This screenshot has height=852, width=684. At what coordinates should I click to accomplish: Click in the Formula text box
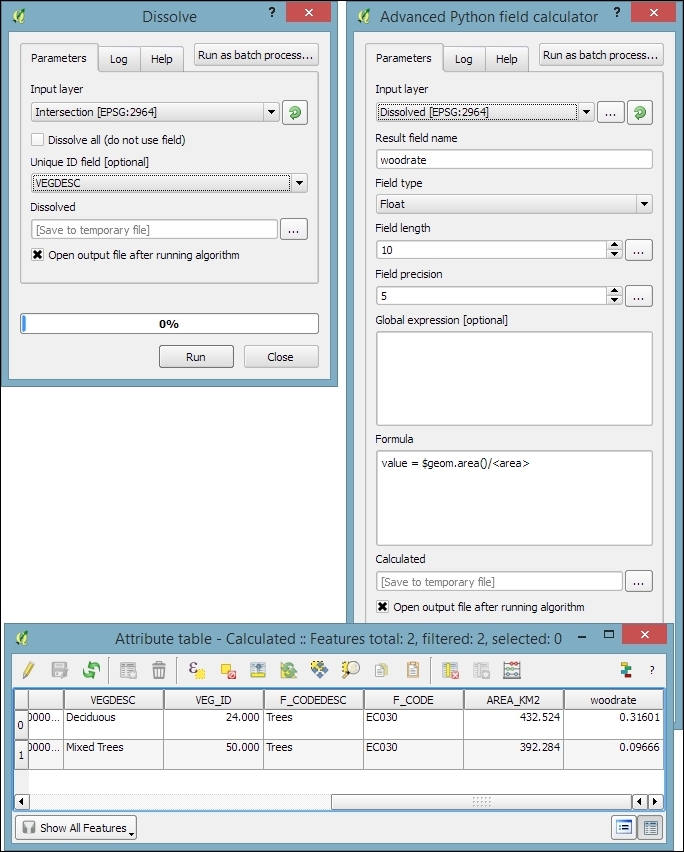pyautogui.click(x=514, y=498)
